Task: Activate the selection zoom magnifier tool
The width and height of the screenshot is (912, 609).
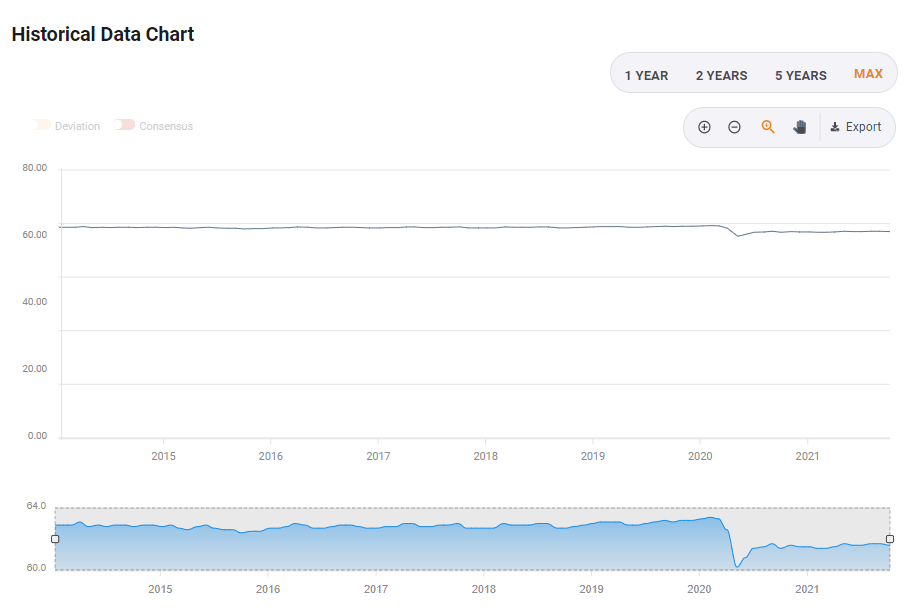Action: (x=768, y=127)
